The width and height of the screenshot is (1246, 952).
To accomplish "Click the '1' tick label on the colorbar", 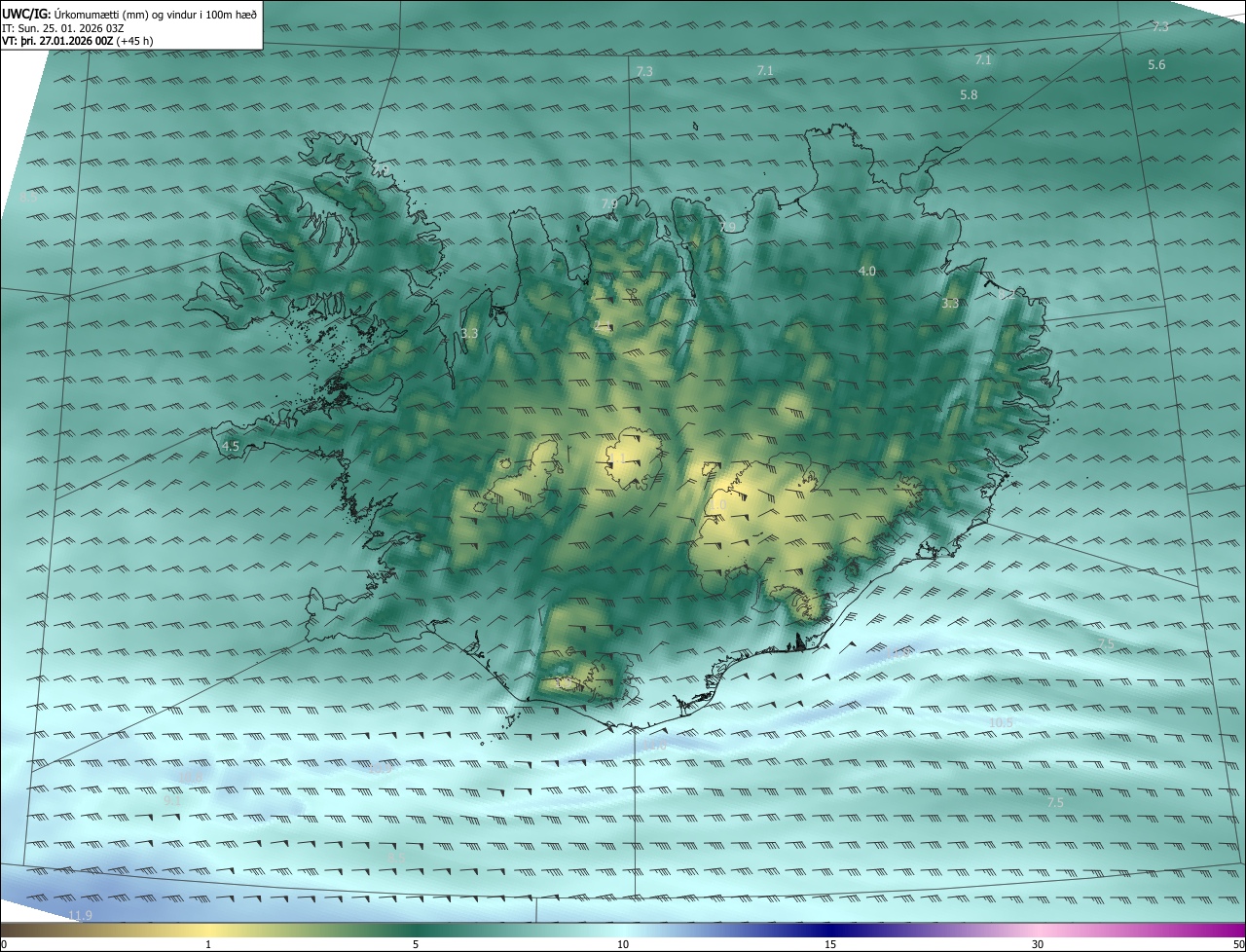I will tap(208, 944).
